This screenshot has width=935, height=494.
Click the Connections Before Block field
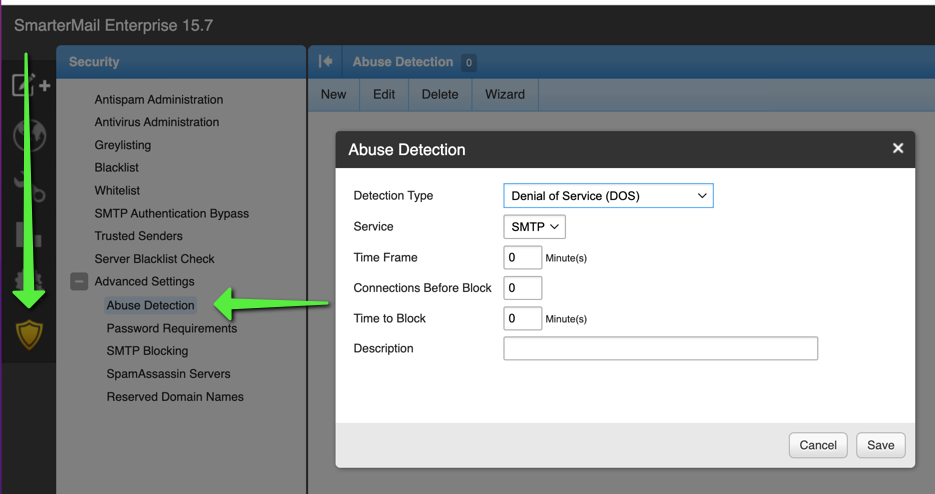point(522,288)
